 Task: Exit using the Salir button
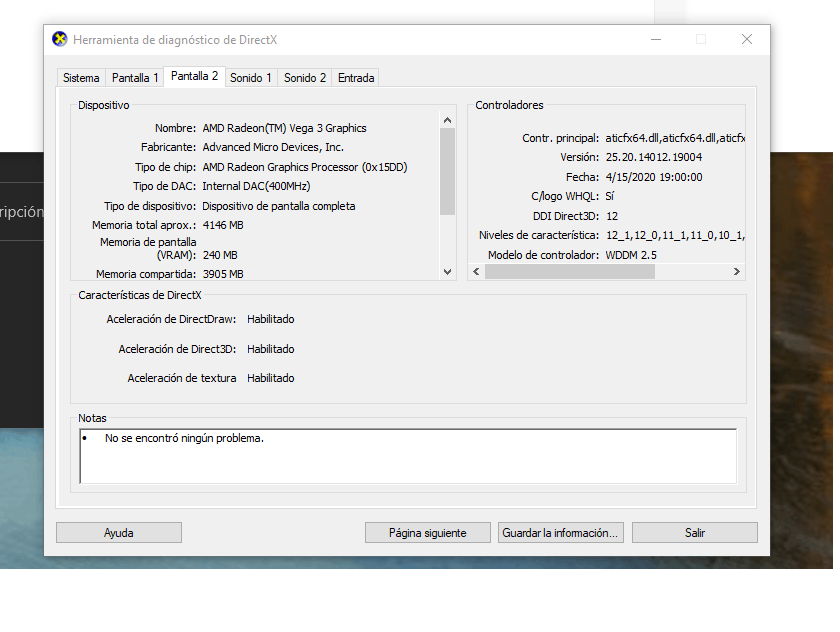click(x=695, y=533)
